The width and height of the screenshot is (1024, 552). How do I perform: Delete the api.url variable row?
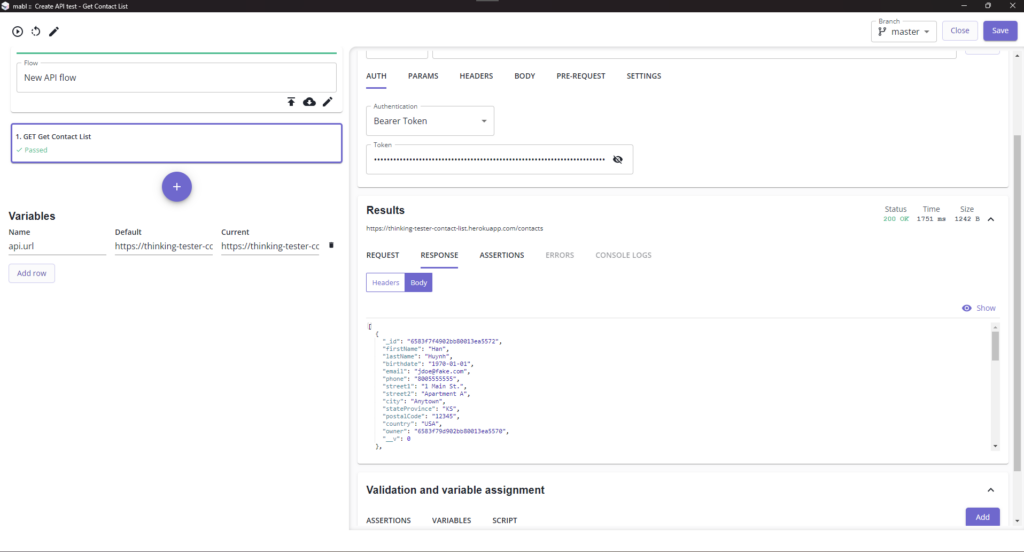pos(331,245)
